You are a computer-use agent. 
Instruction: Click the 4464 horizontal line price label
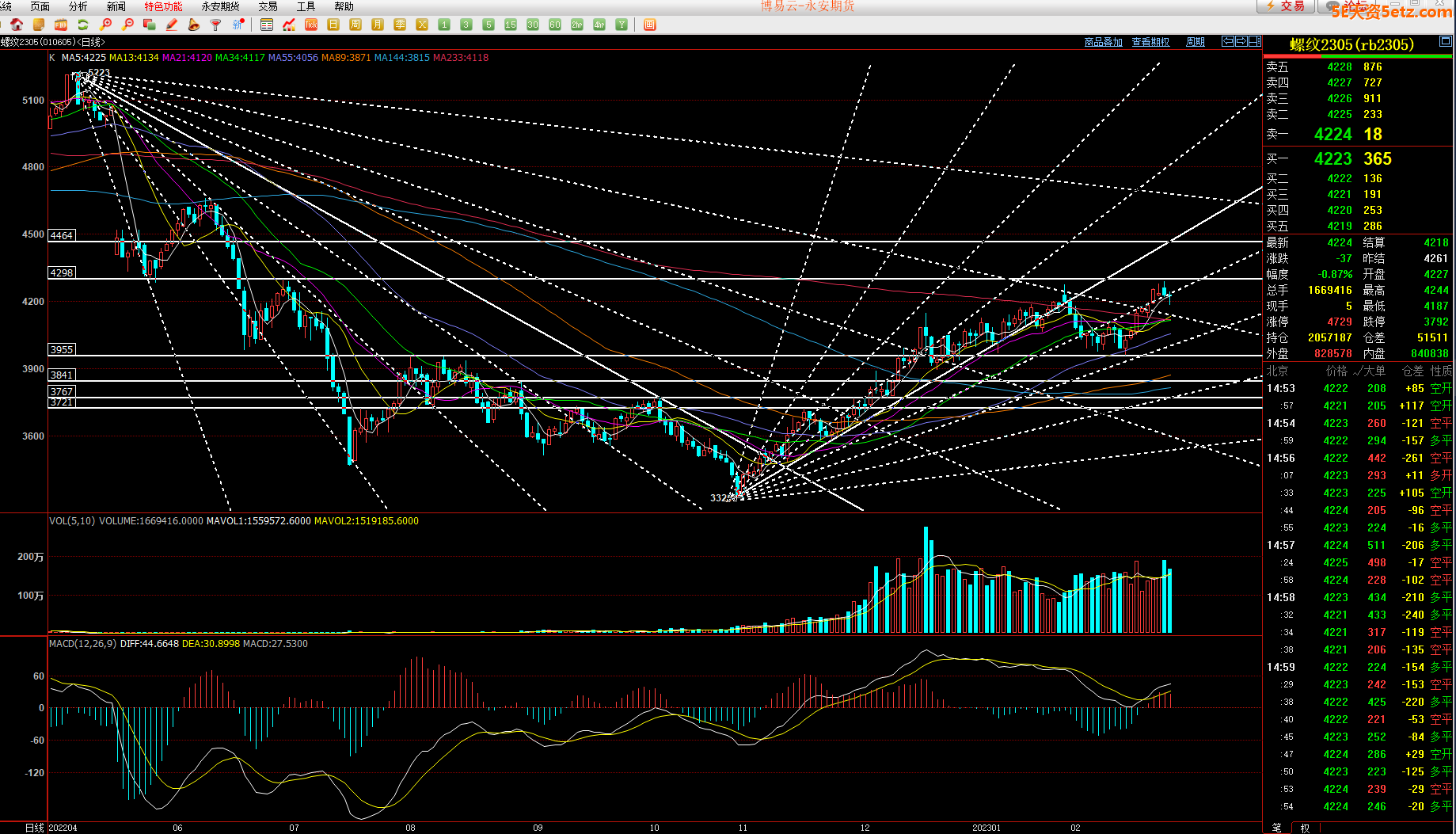pos(62,235)
